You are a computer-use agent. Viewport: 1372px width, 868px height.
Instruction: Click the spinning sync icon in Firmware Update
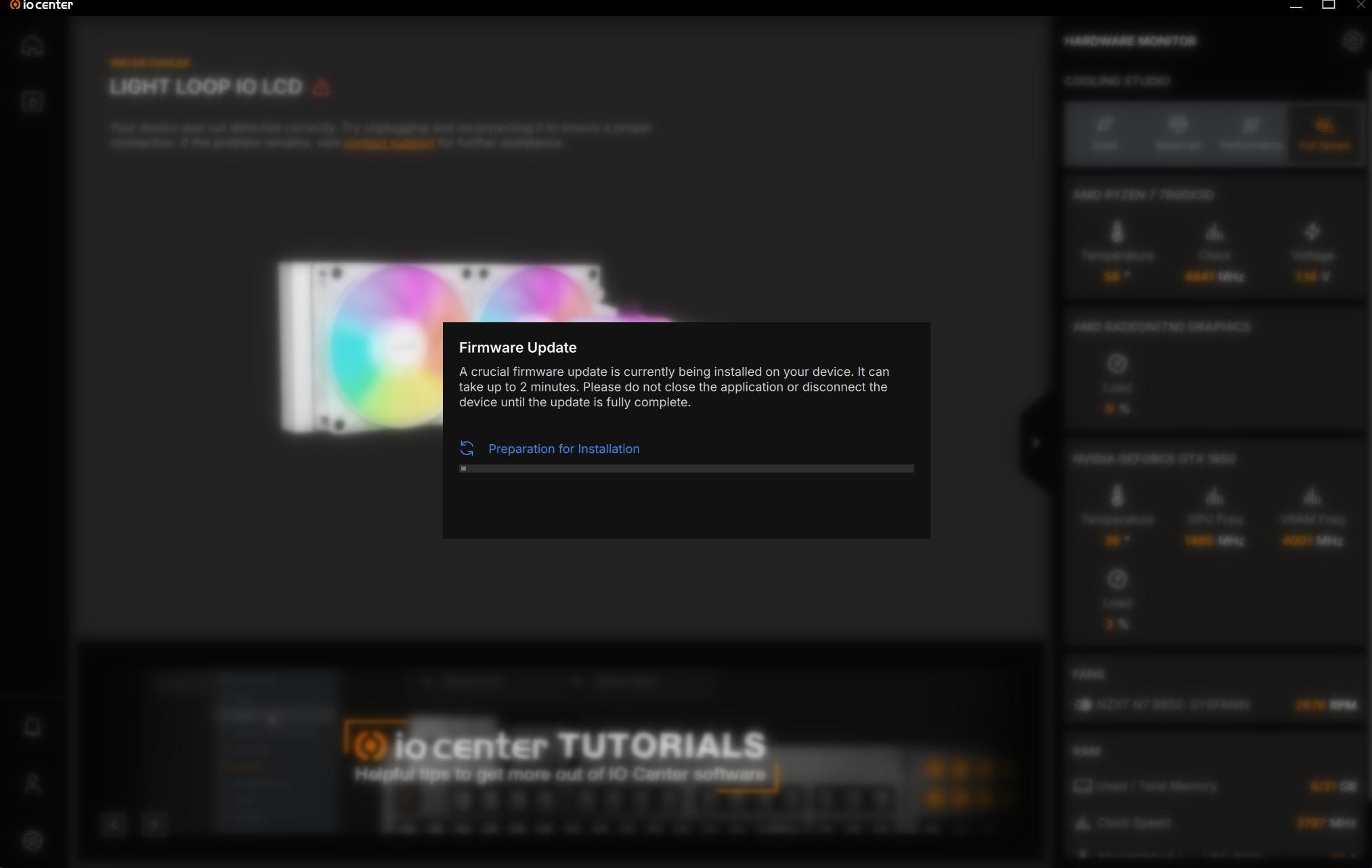[x=467, y=448]
